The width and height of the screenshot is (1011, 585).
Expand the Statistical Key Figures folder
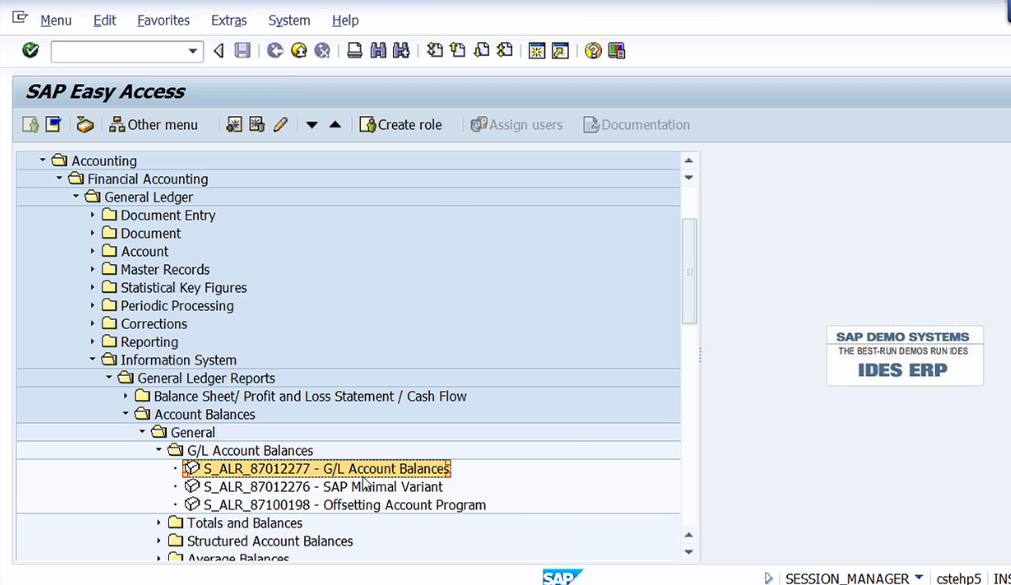92,287
